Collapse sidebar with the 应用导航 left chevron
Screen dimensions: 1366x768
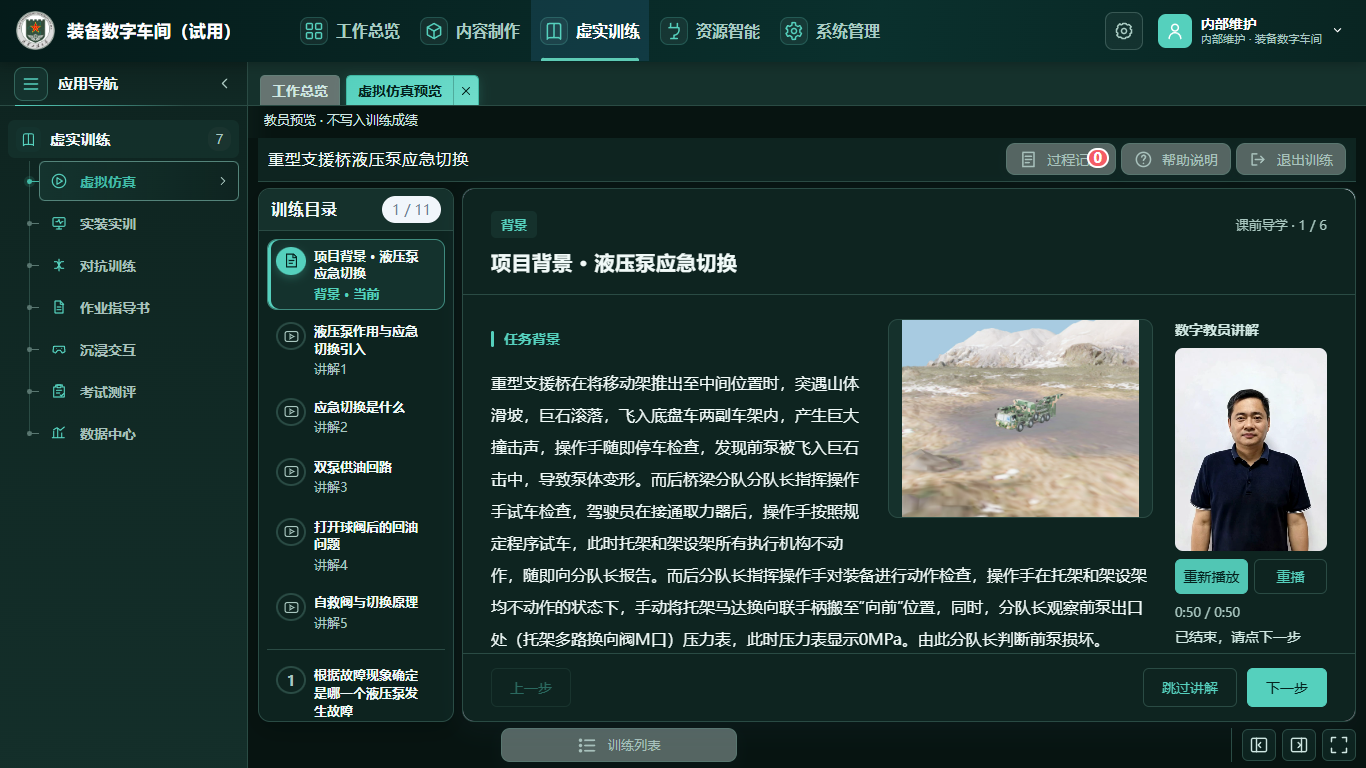pyautogui.click(x=225, y=83)
